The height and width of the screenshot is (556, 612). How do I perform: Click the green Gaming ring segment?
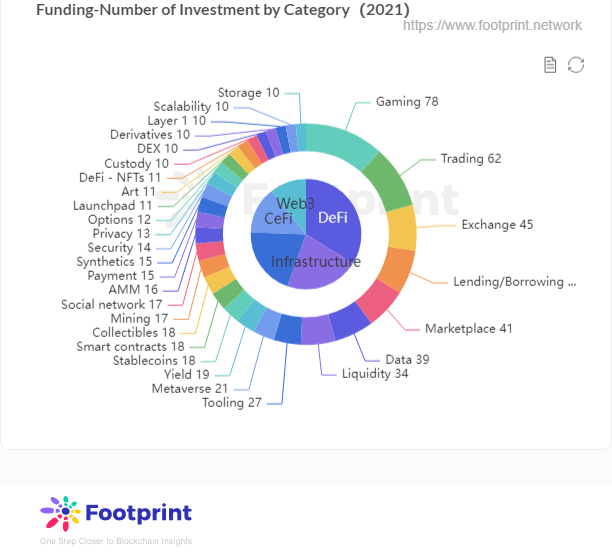(342, 145)
